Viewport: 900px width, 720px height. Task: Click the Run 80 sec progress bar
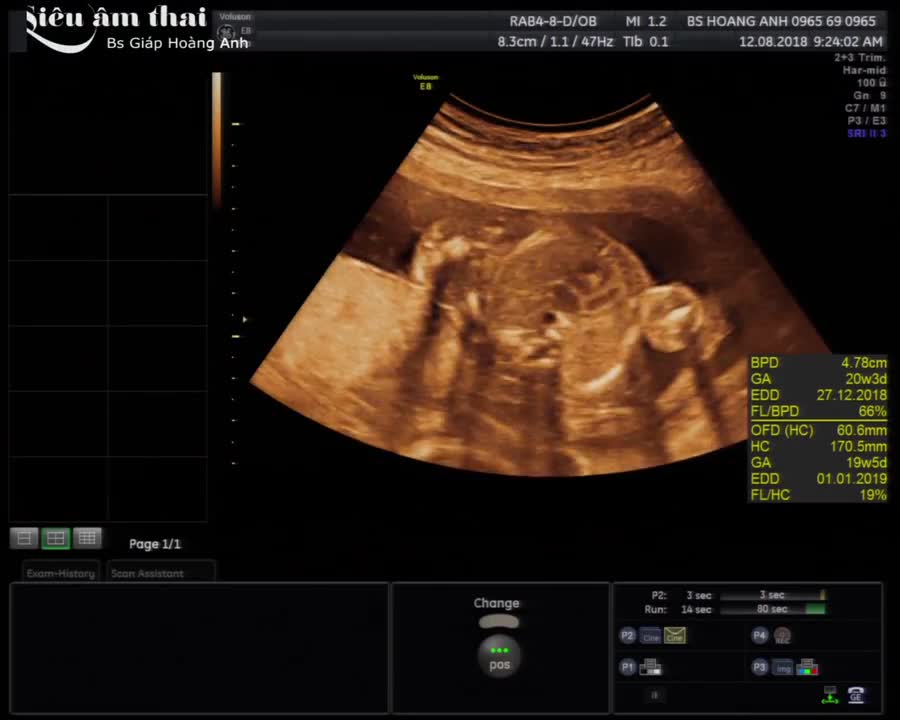click(x=773, y=609)
